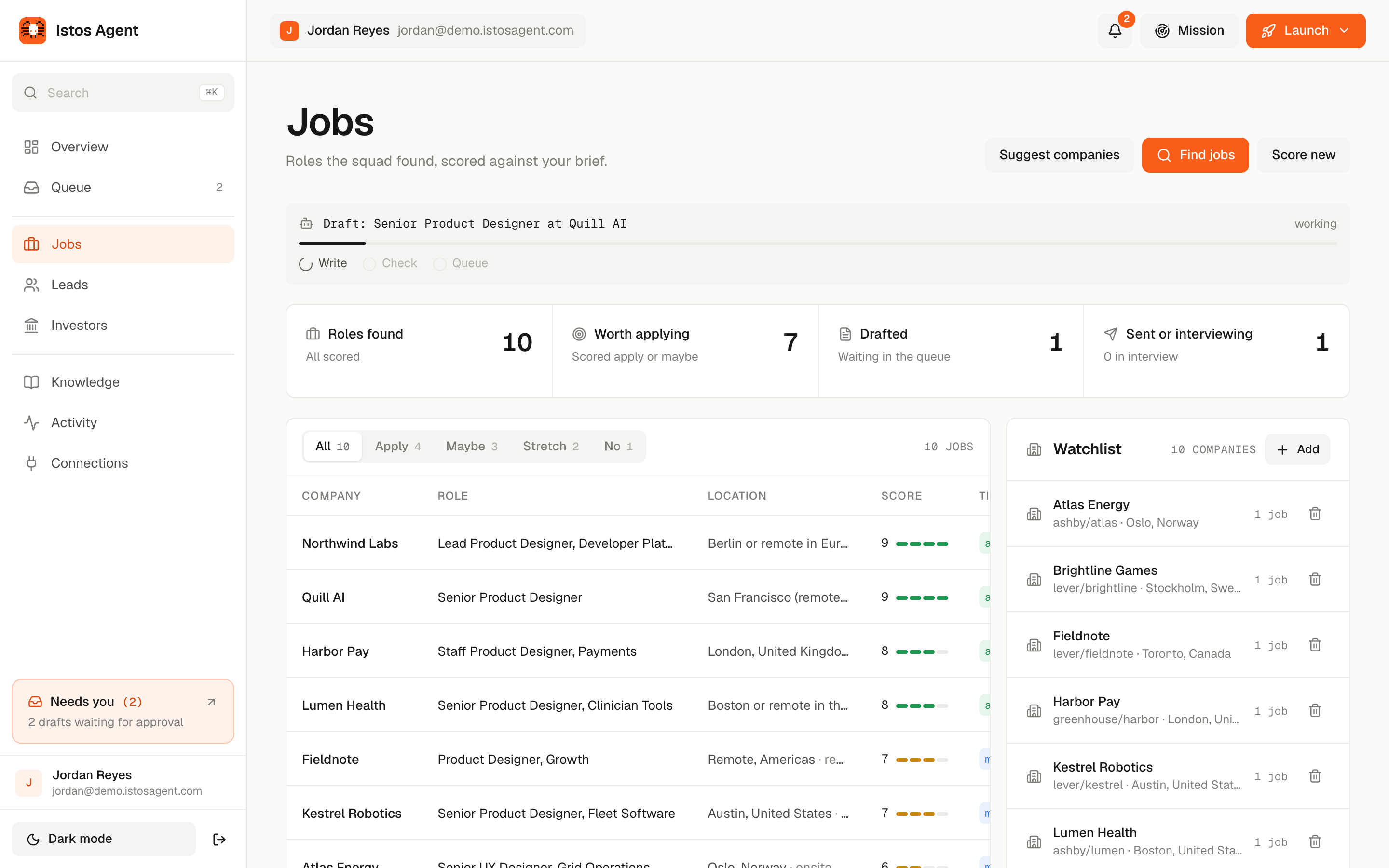
Task: Open Connections in the sidebar
Action: [x=123, y=463]
